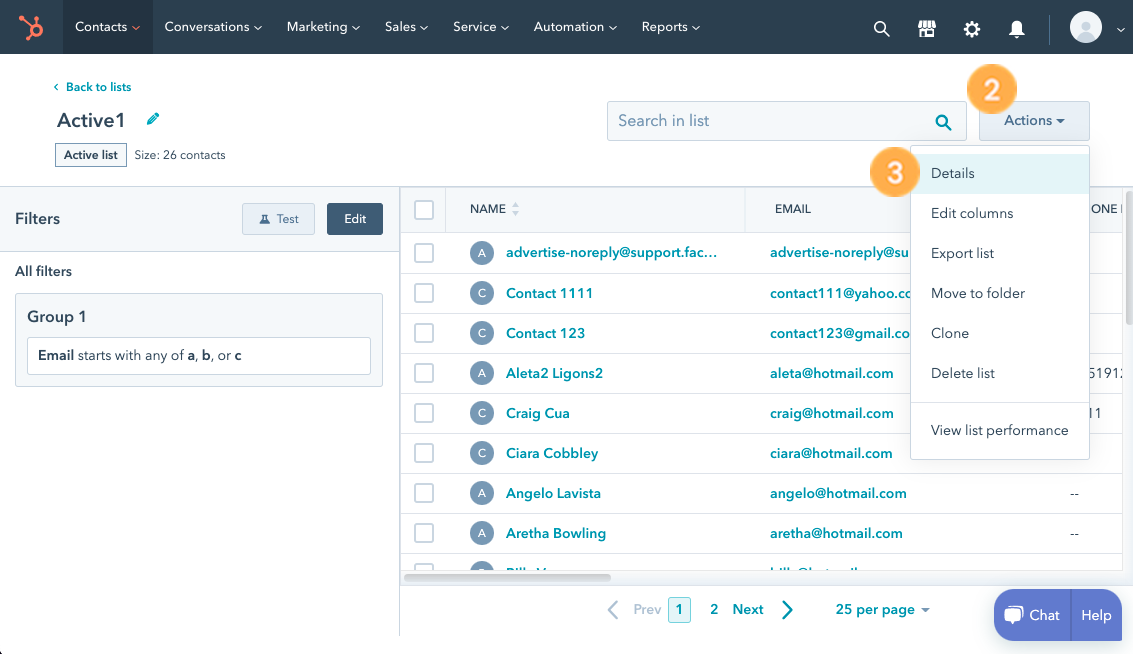This screenshot has width=1133, height=654.
Task: Click the avatar beside Aretha Bowling
Action: pyautogui.click(x=482, y=533)
